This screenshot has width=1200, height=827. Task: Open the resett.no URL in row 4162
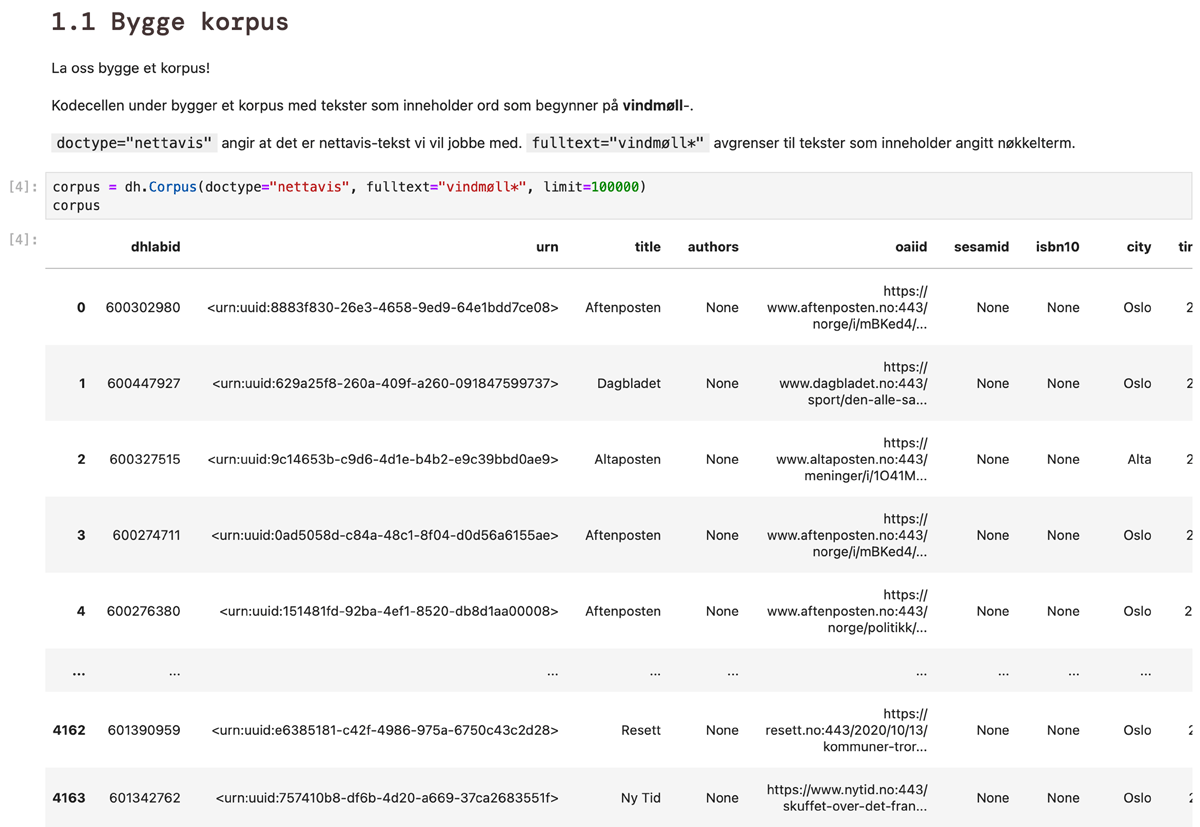click(x=846, y=731)
